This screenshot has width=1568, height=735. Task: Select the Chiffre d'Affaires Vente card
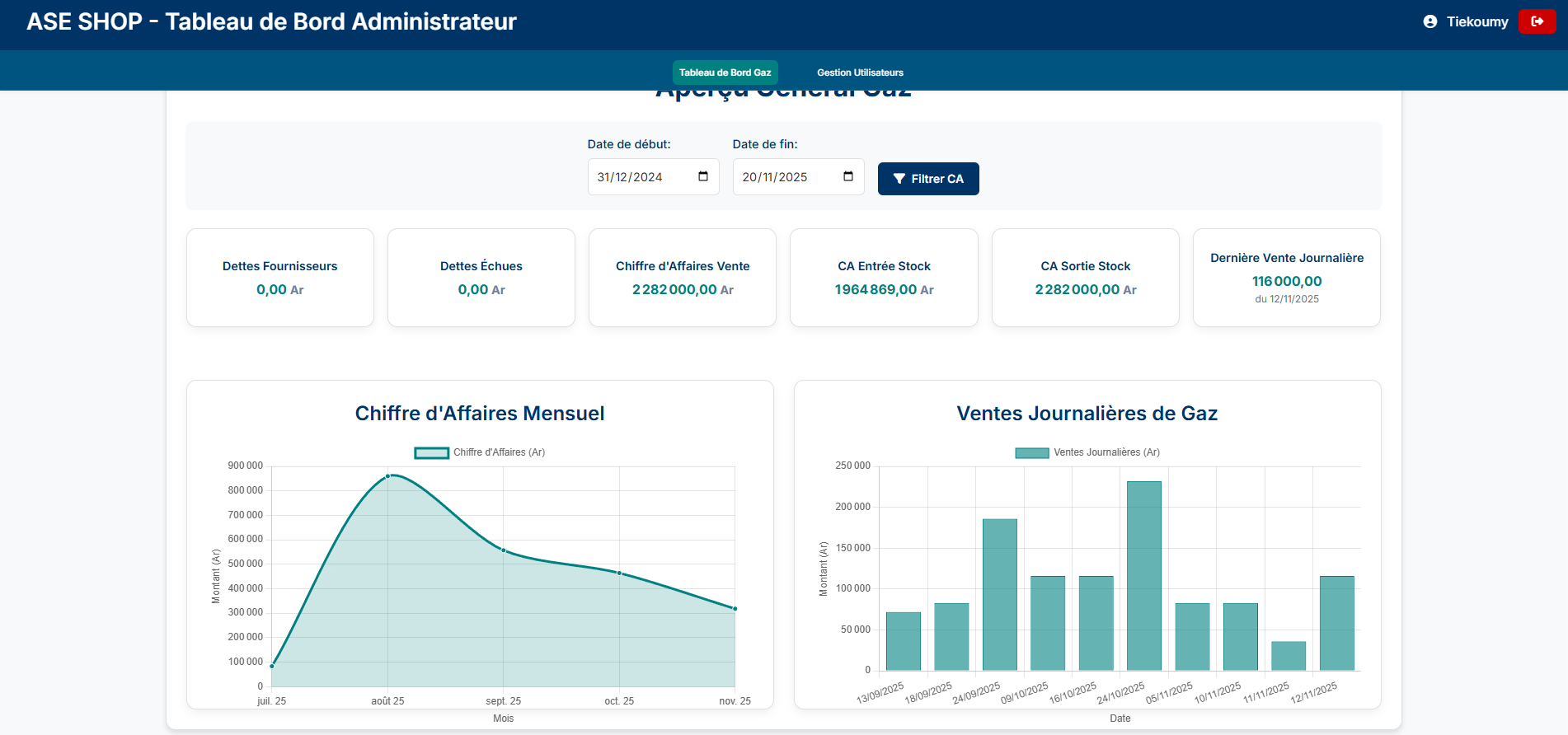[x=683, y=278]
